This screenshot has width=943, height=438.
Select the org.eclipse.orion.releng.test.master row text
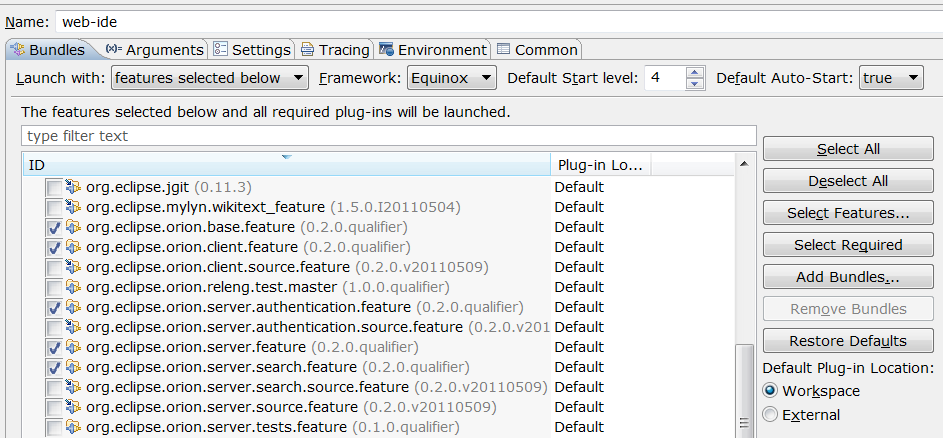(268, 287)
